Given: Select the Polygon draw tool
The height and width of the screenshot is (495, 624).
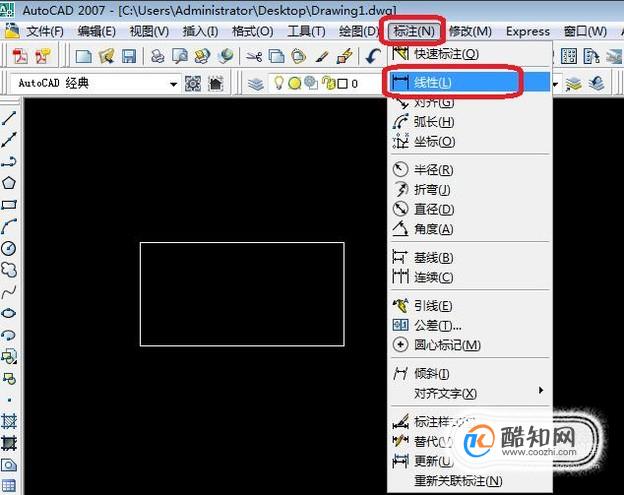Looking at the screenshot, I should pos(9,183).
